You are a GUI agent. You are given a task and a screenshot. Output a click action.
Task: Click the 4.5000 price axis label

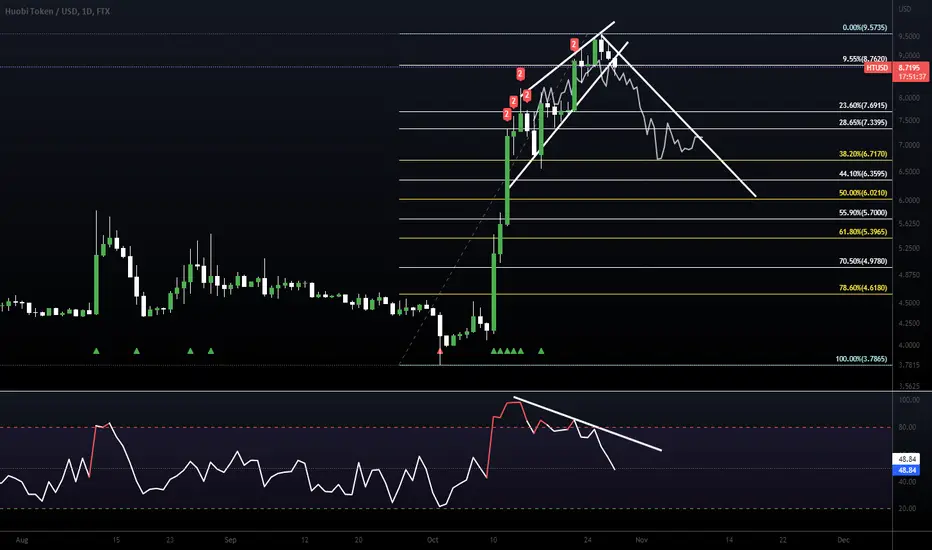tap(909, 303)
